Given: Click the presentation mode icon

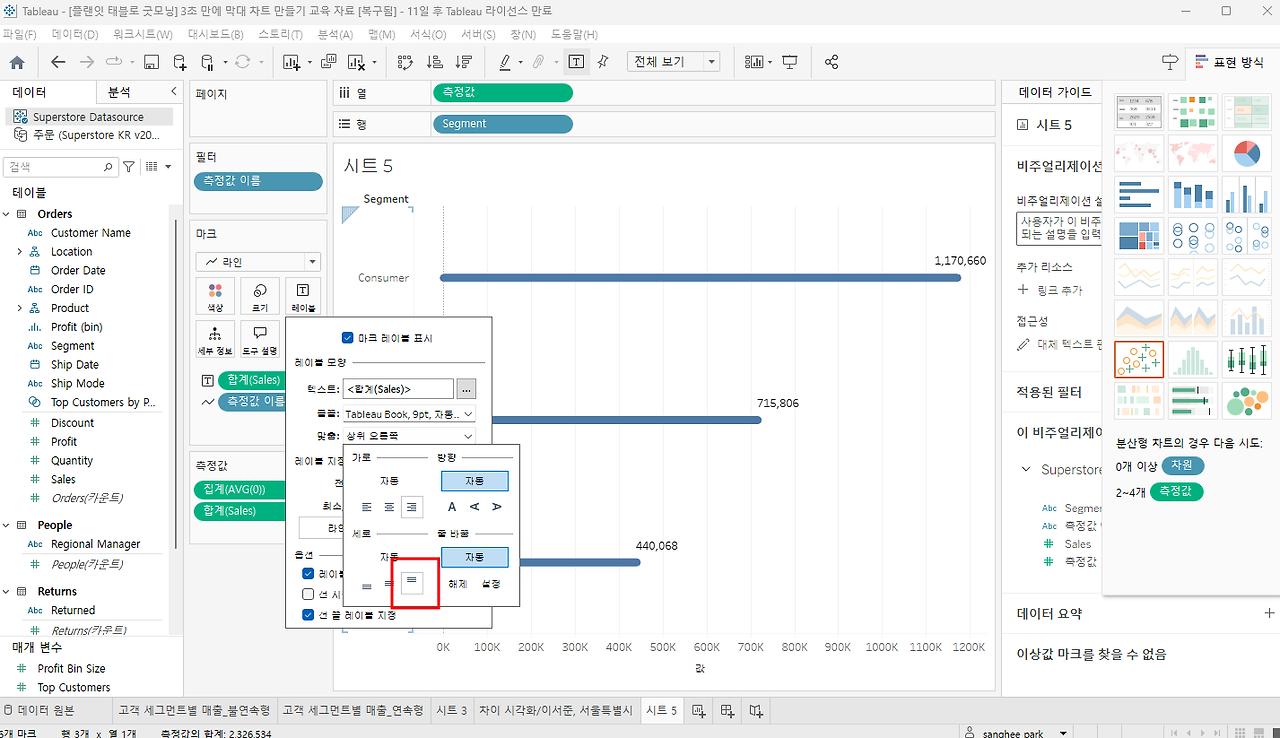Looking at the screenshot, I should click(790, 62).
